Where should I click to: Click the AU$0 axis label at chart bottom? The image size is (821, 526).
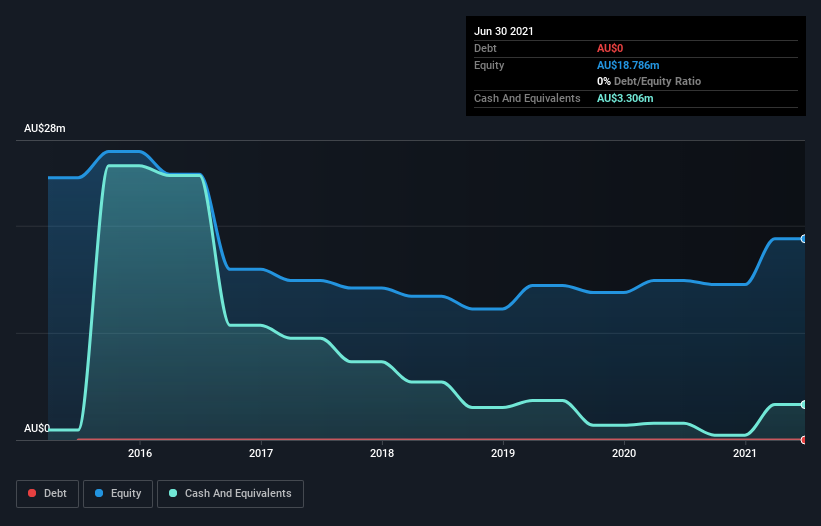pyautogui.click(x=37, y=428)
